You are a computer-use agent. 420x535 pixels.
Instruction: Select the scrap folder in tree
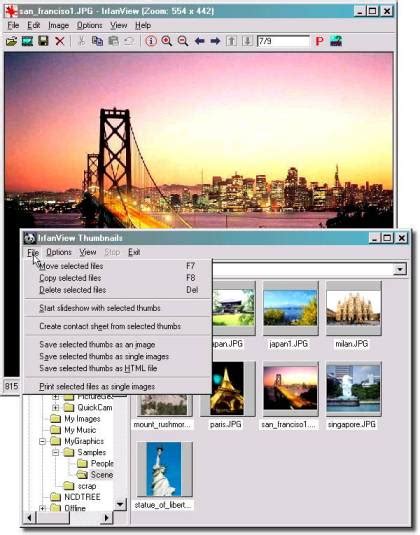pyautogui.click(x=87, y=486)
